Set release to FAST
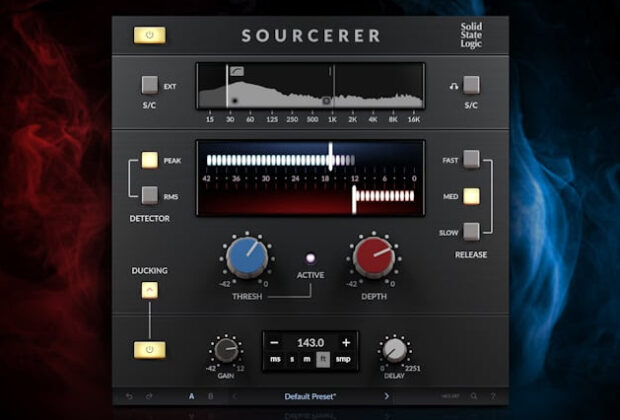Screen dimensions: 620x420 click(471, 159)
